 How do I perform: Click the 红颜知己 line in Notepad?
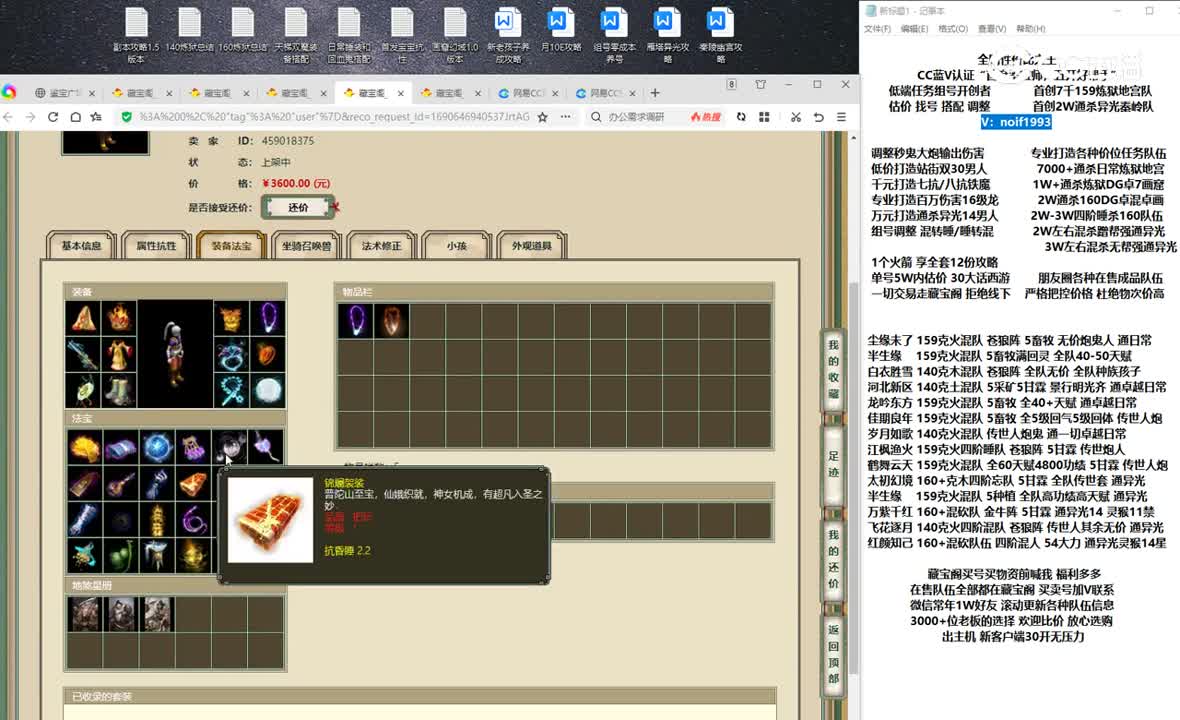[1017, 542]
